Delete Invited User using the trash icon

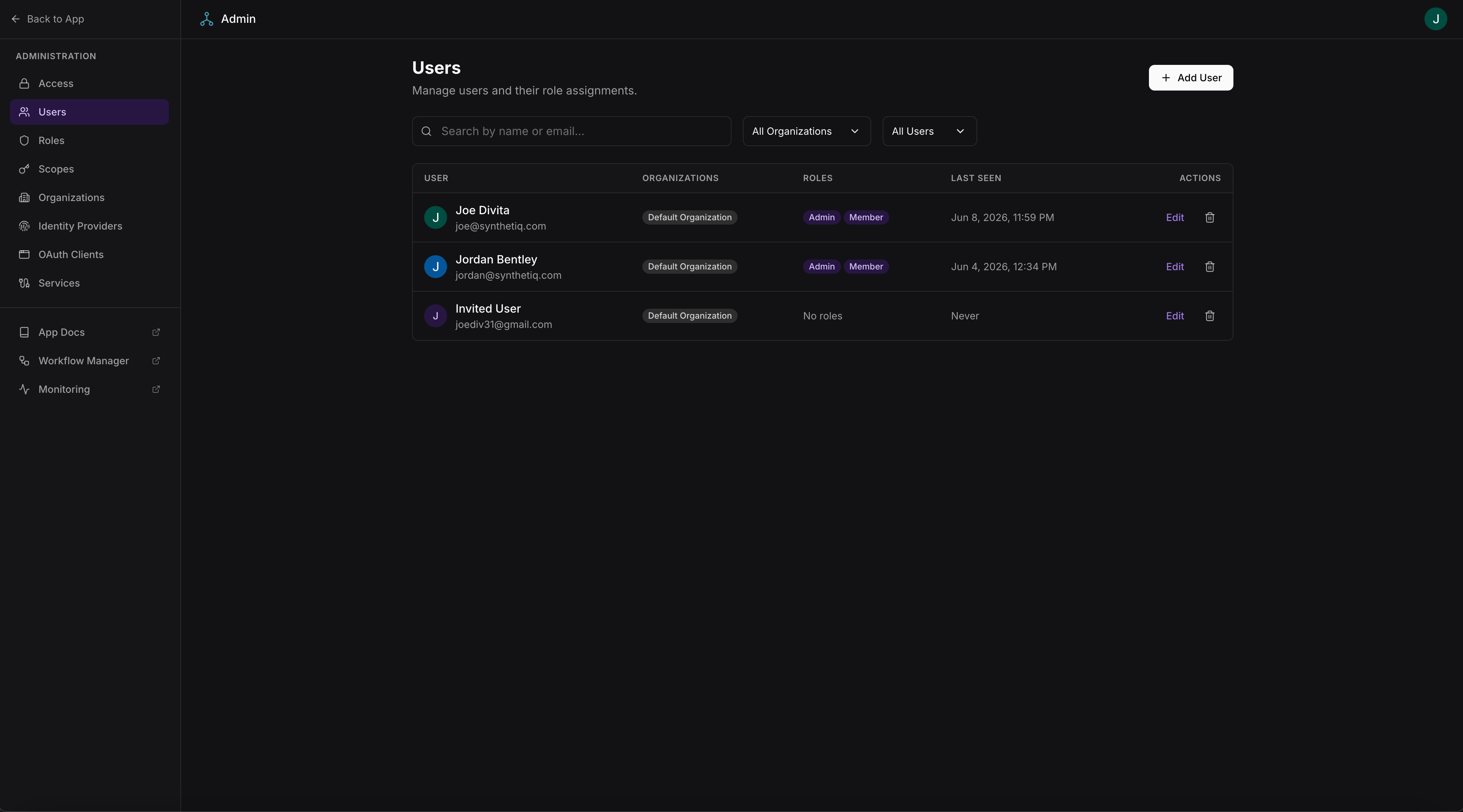tap(1210, 316)
